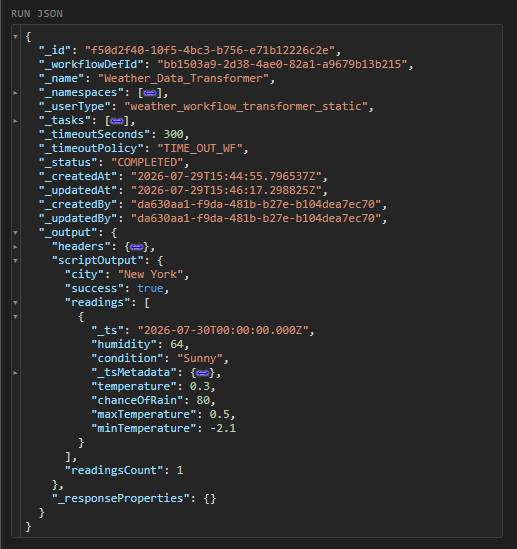The width and height of the screenshot is (517, 549).
Task: Click the headers fold arrow in gutter
Action: point(15,247)
